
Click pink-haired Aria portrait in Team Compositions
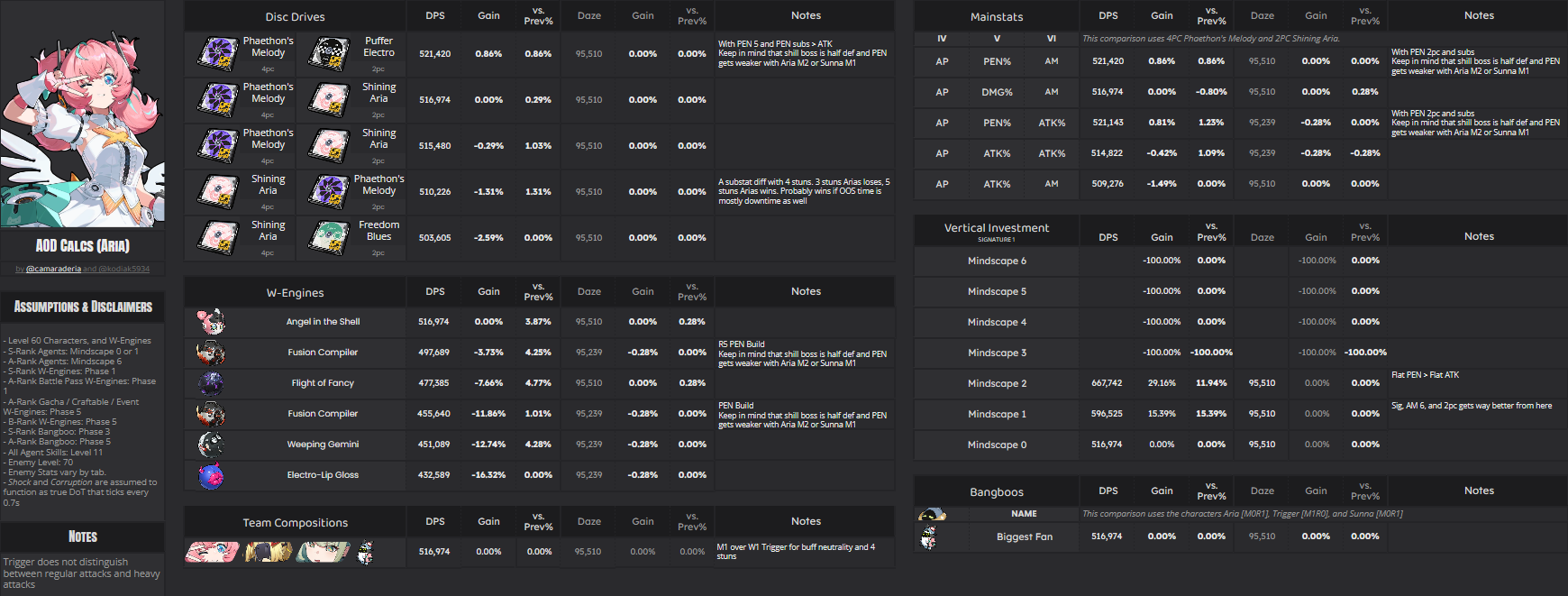pos(213,552)
